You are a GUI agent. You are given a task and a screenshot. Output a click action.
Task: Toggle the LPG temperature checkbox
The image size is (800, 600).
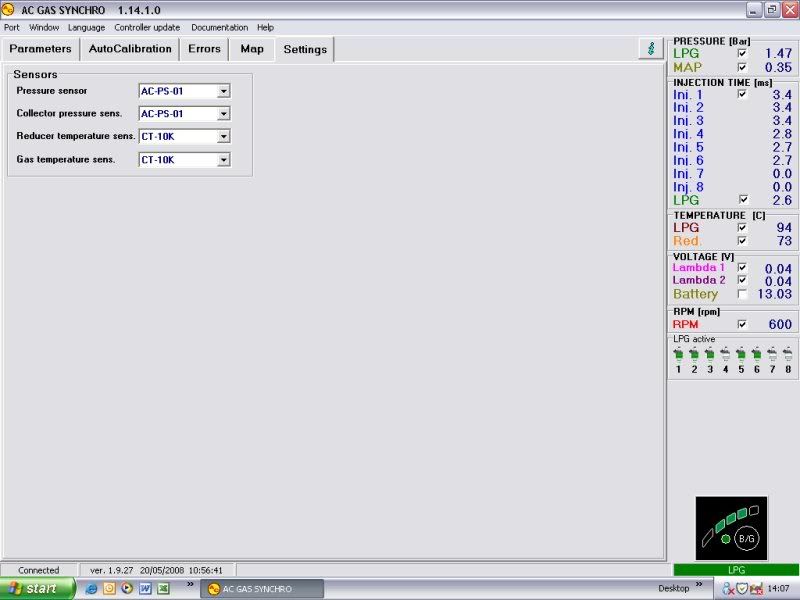coord(742,228)
